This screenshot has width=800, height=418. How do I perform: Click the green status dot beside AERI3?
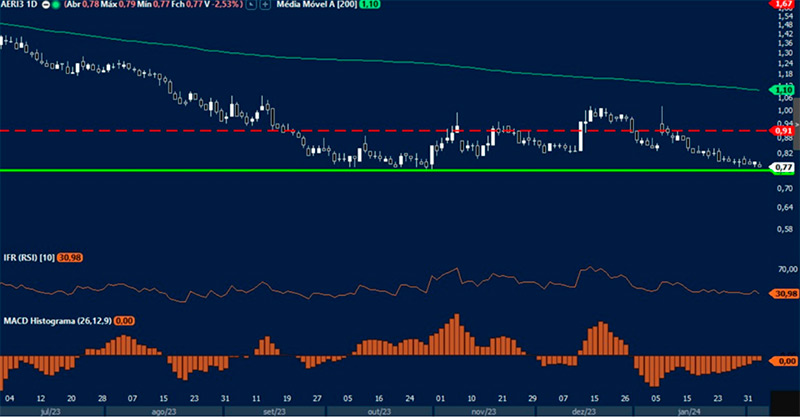click(x=57, y=6)
